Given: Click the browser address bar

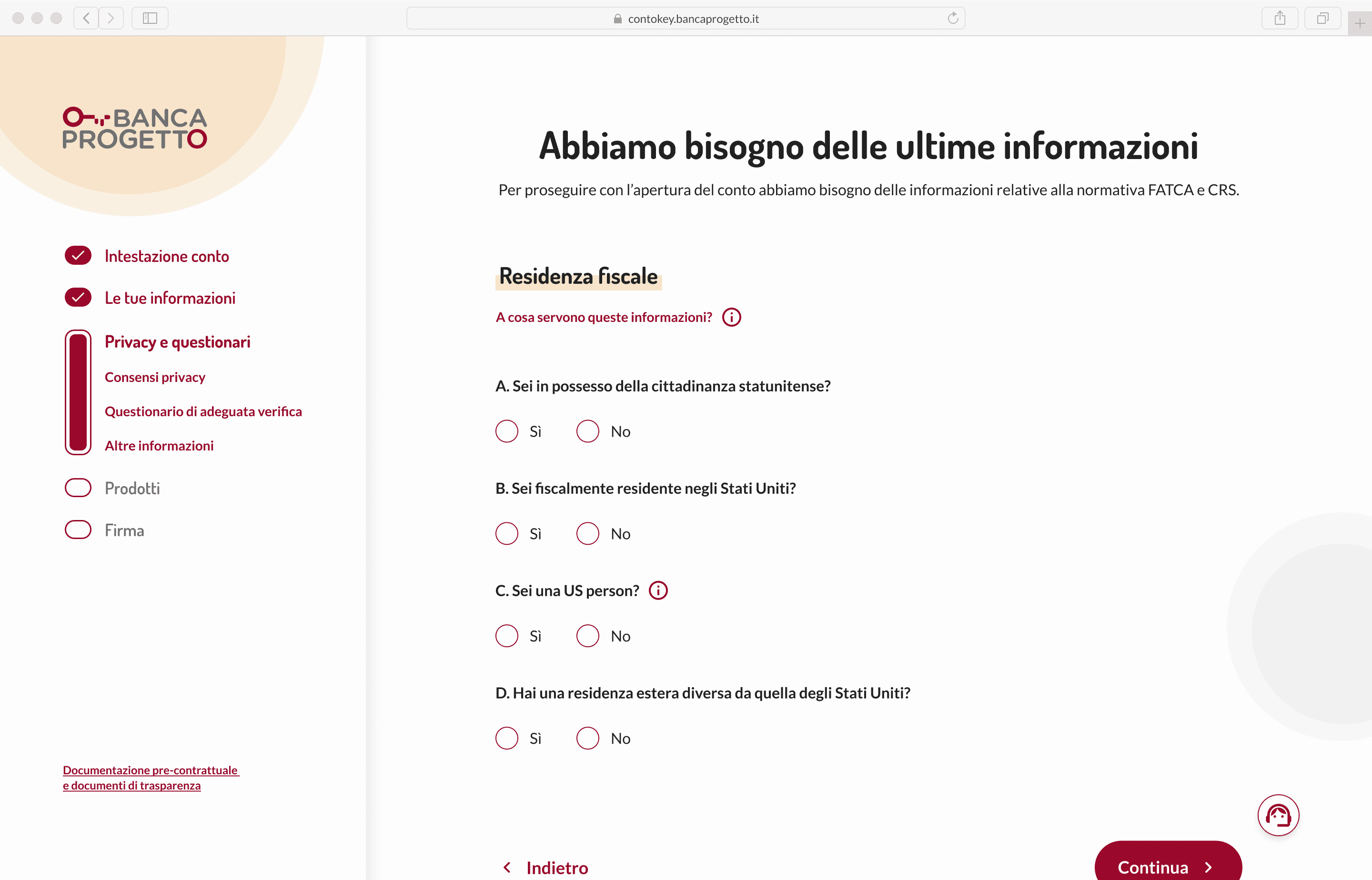Looking at the screenshot, I should 686,18.
